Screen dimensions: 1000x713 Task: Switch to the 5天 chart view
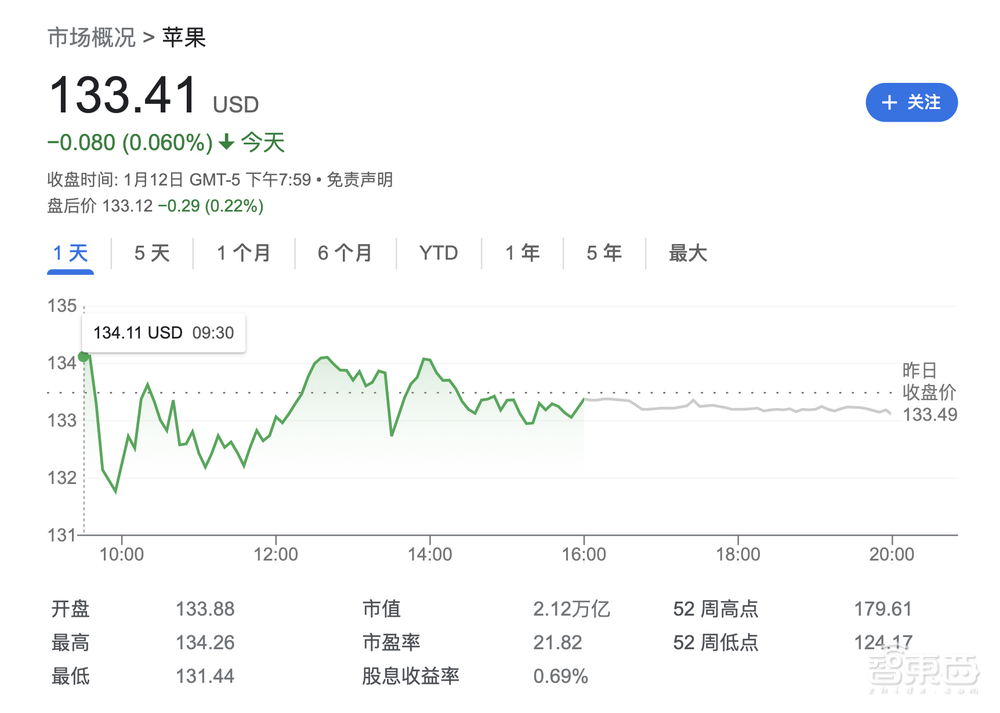pos(151,254)
